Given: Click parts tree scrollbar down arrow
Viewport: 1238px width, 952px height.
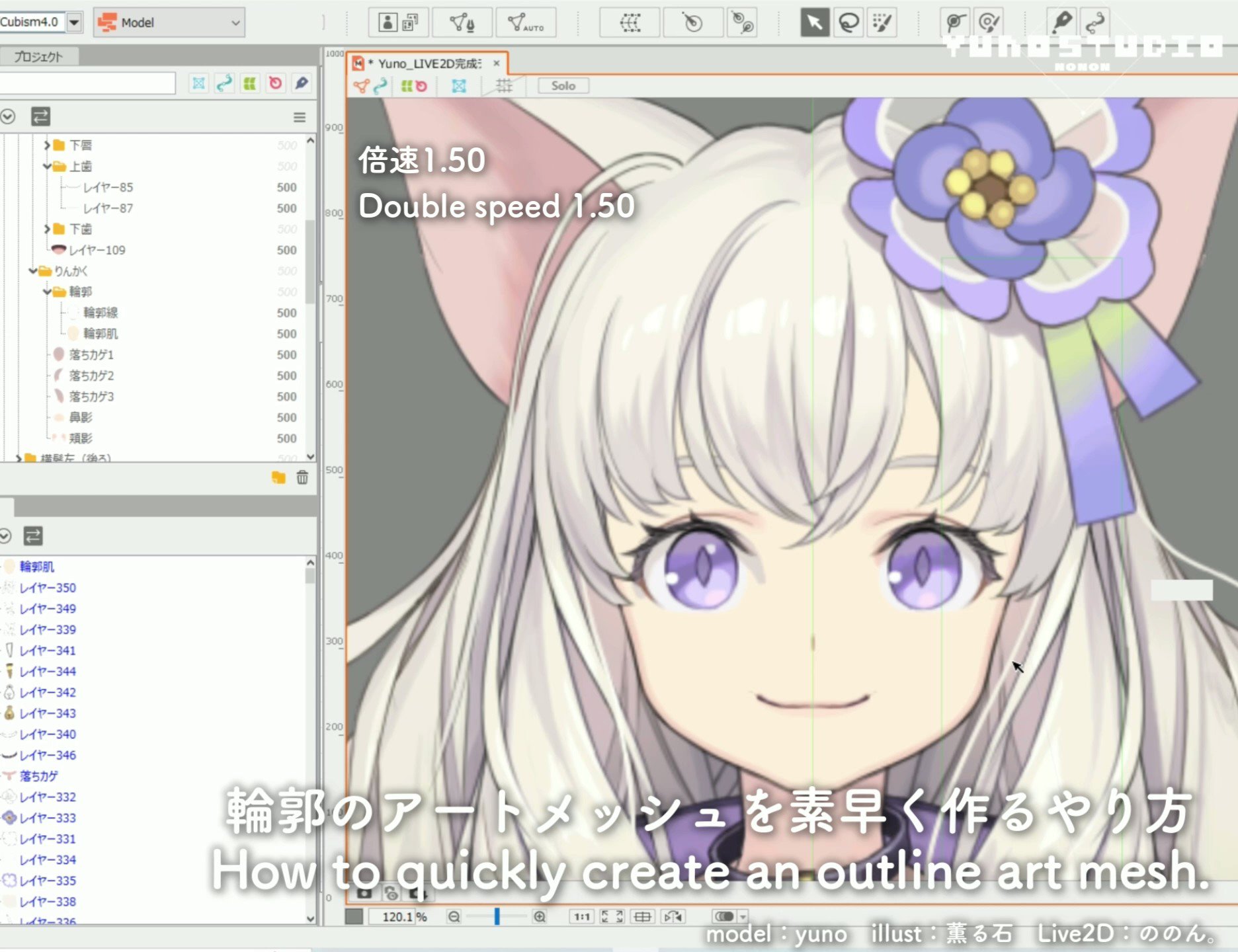Looking at the screenshot, I should coord(310,457).
